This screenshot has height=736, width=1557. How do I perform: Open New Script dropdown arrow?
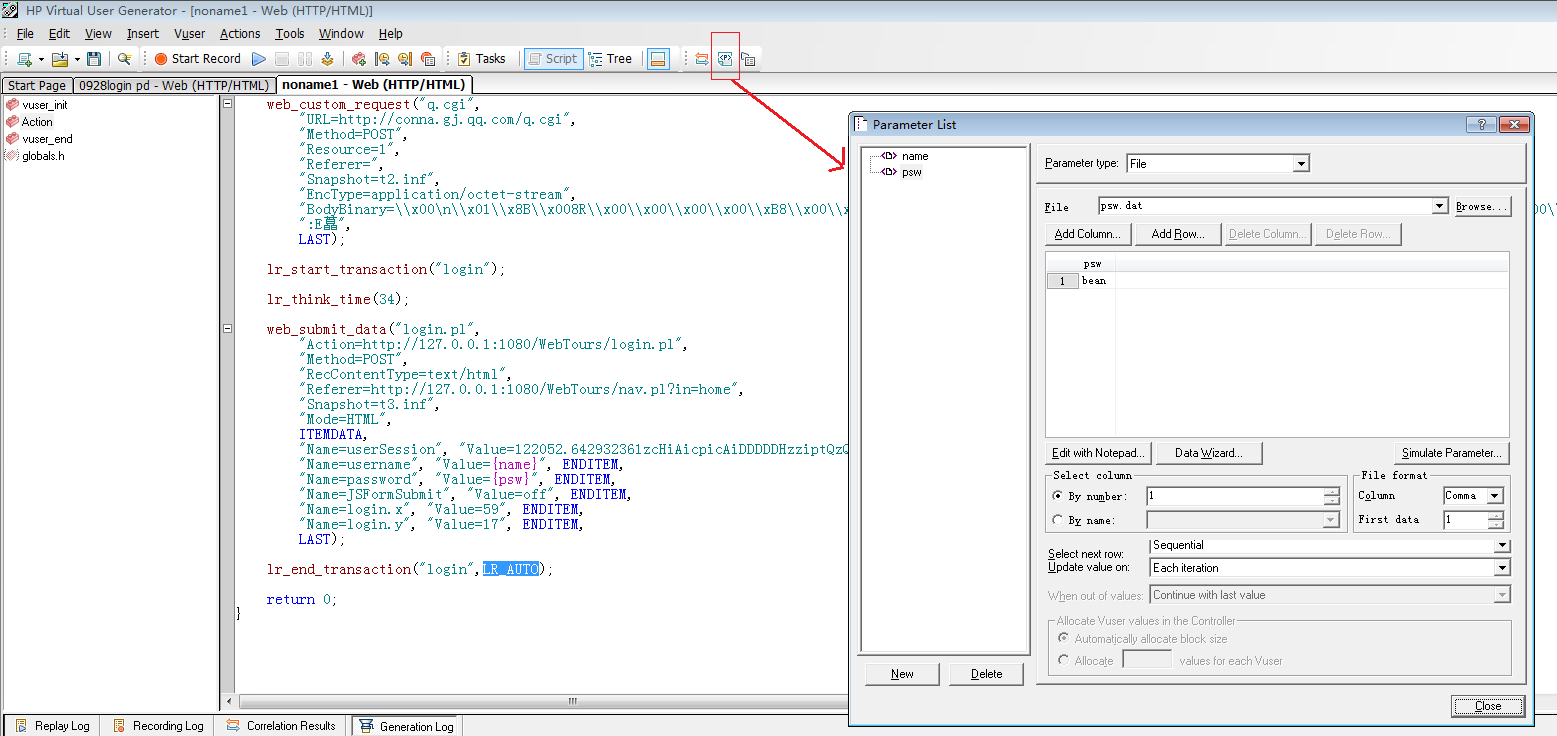coord(41,59)
